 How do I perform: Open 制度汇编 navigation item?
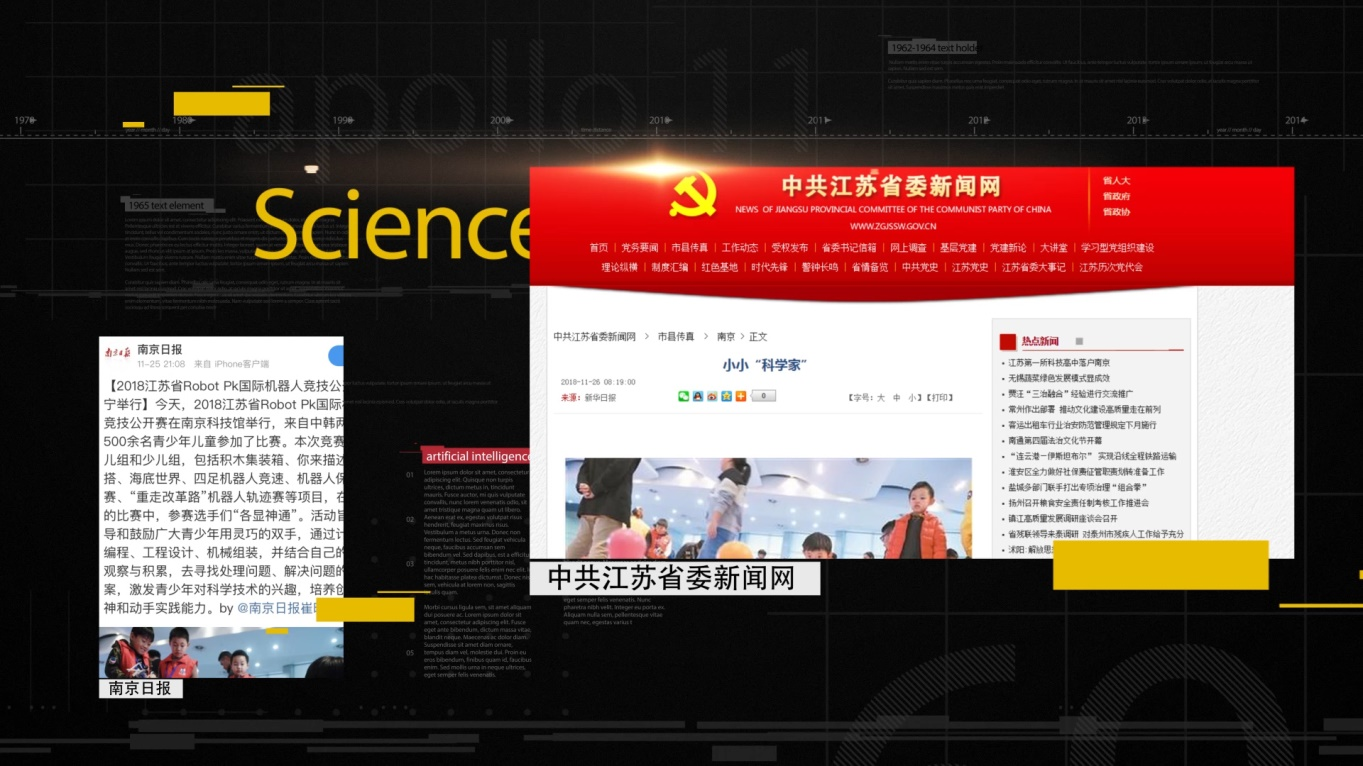(670, 267)
